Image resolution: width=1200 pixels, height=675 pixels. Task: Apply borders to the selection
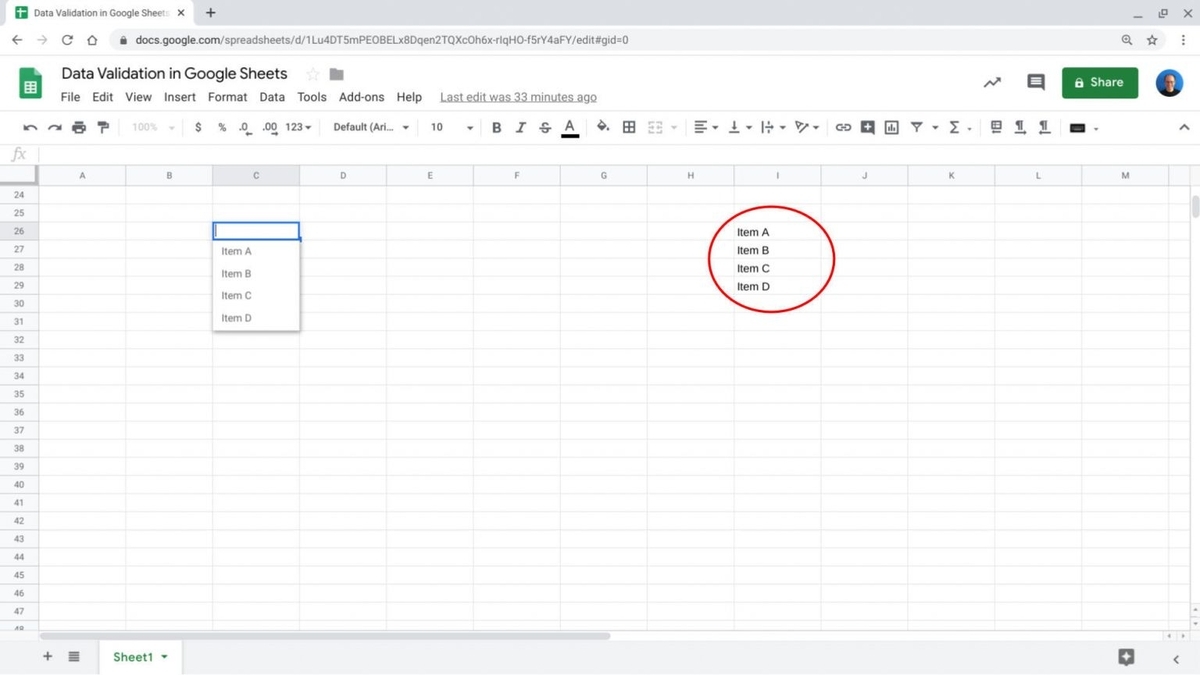pyautogui.click(x=629, y=127)
